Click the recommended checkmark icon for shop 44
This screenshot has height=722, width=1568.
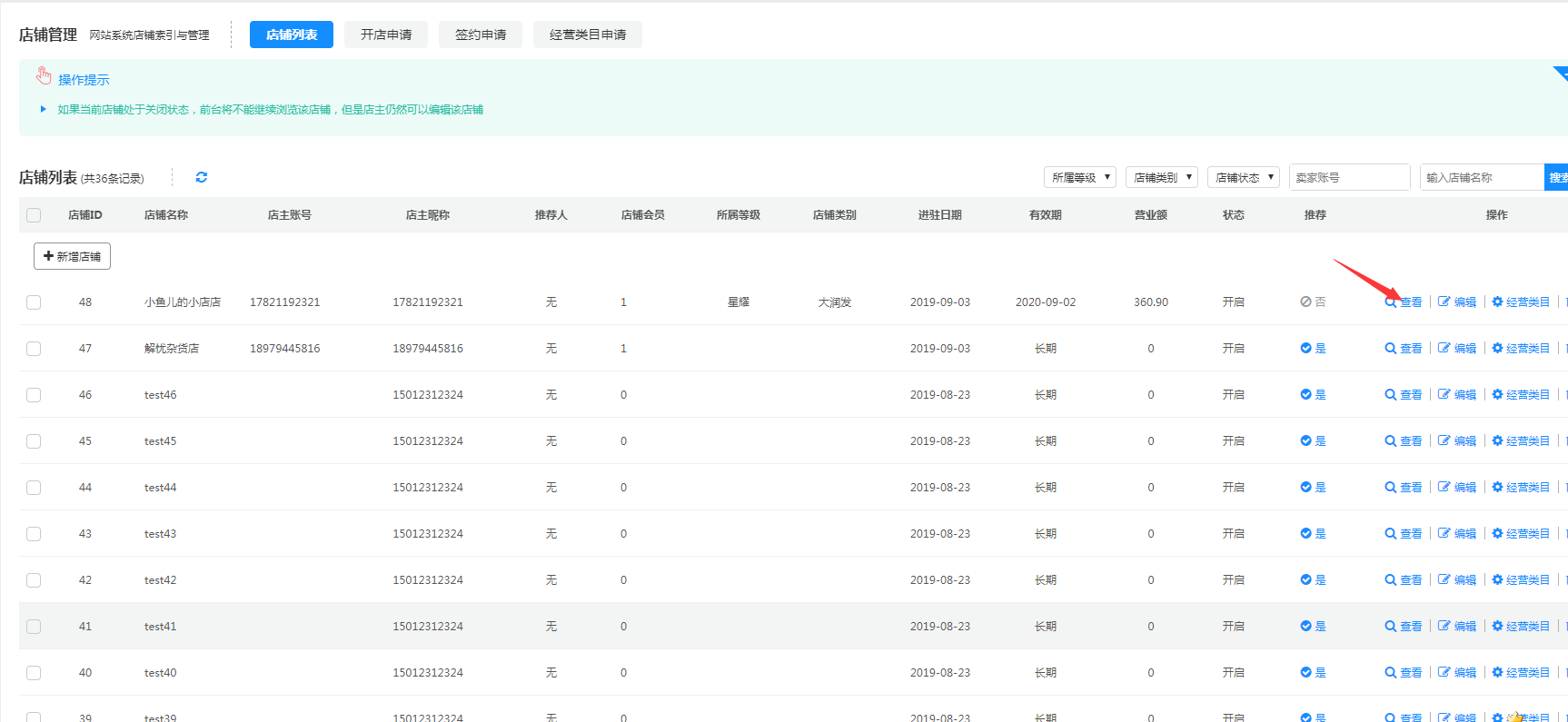1305,488
